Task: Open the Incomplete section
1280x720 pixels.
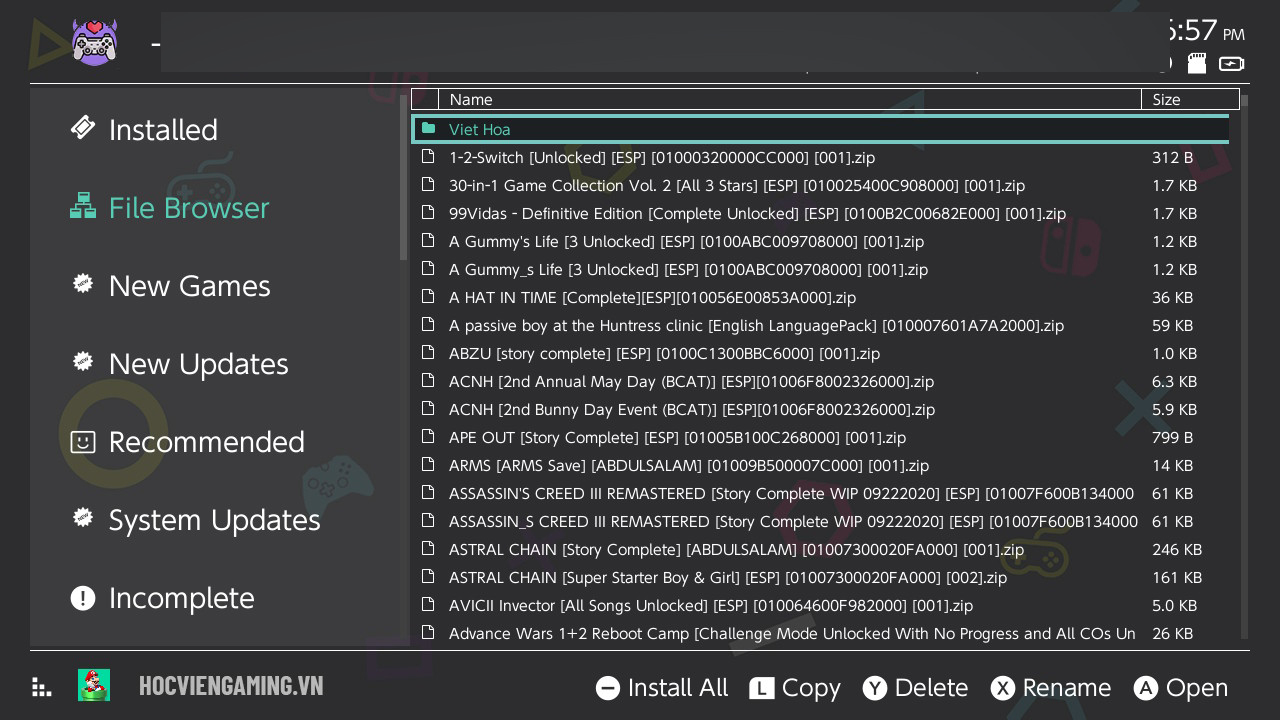Action: click(162, 598)
